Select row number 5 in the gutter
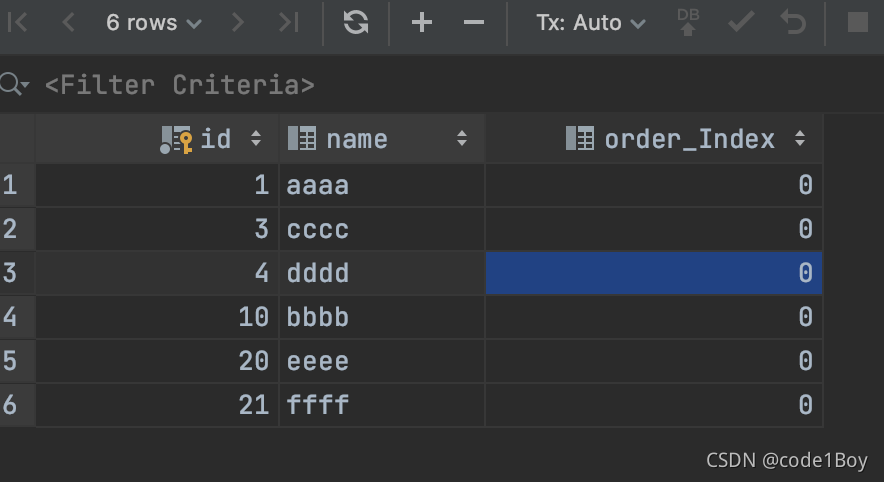884x482 pixels. (11, 361)
